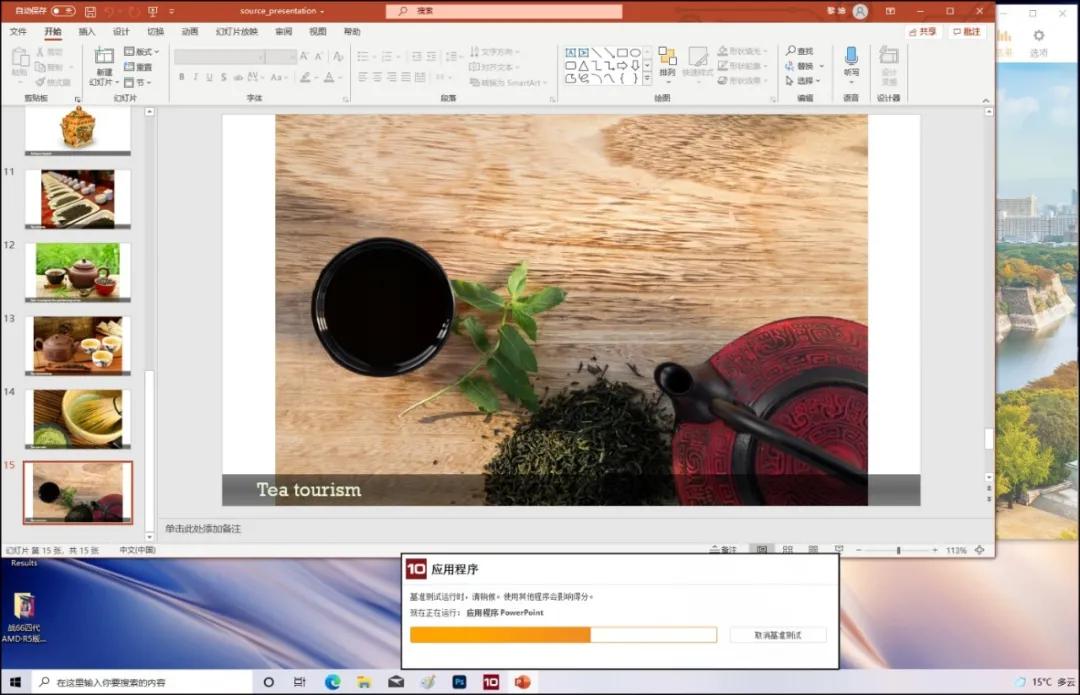Screen dimensions: 1080x695
Task: Open the Insert (插入) ribbon tab
Action: pos(87,32)
